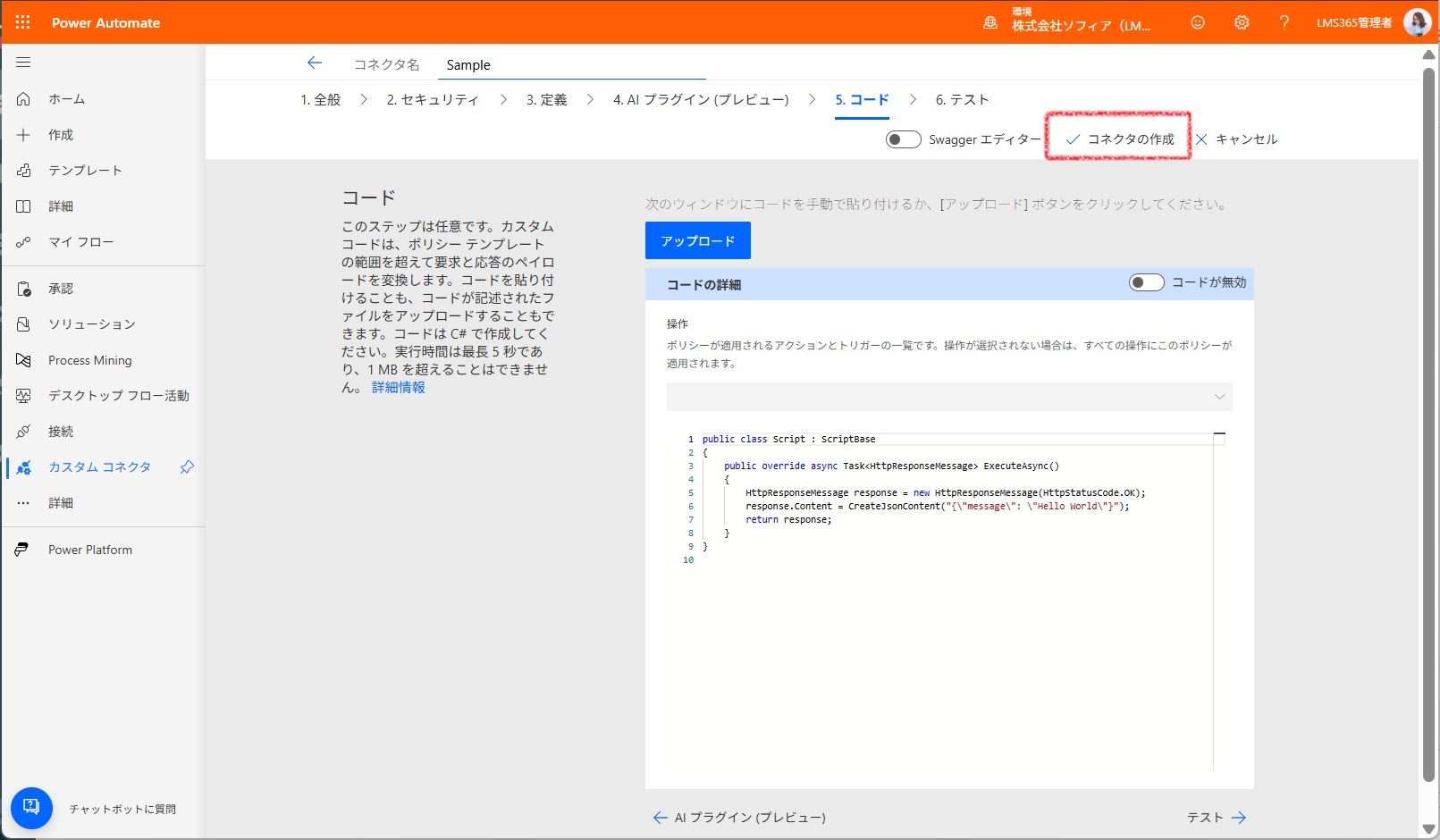Click the scroll down arrow on scrollbar
This screenshot has width=1440, height=840.
tap(1428, 829)
